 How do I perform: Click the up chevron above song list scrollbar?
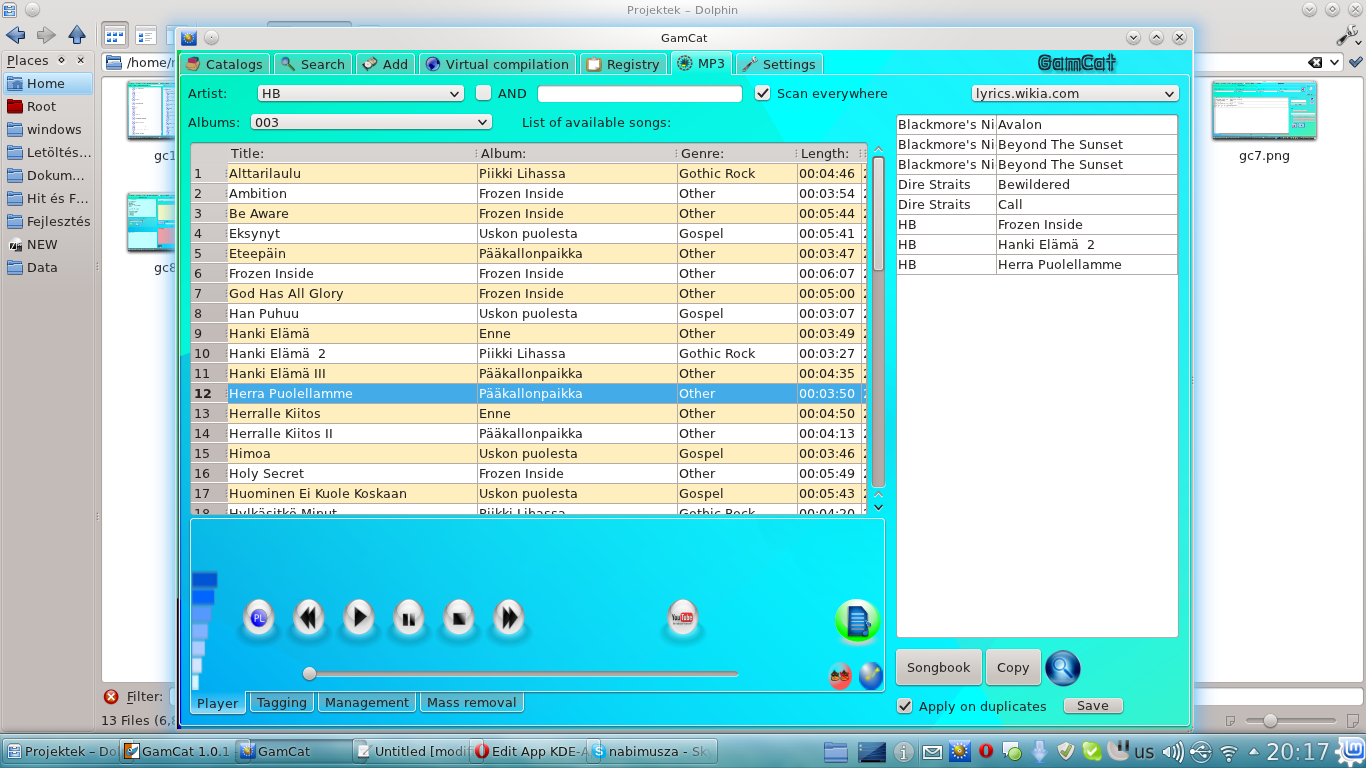tap(878, 151)
